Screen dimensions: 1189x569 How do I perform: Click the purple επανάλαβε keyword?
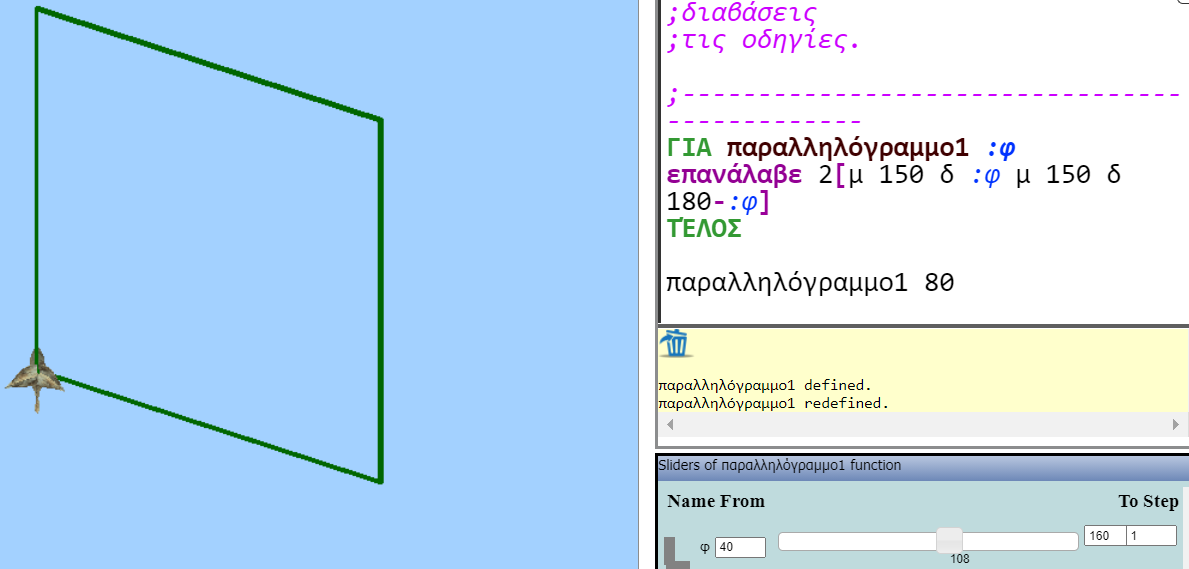[x=734, y=175]
